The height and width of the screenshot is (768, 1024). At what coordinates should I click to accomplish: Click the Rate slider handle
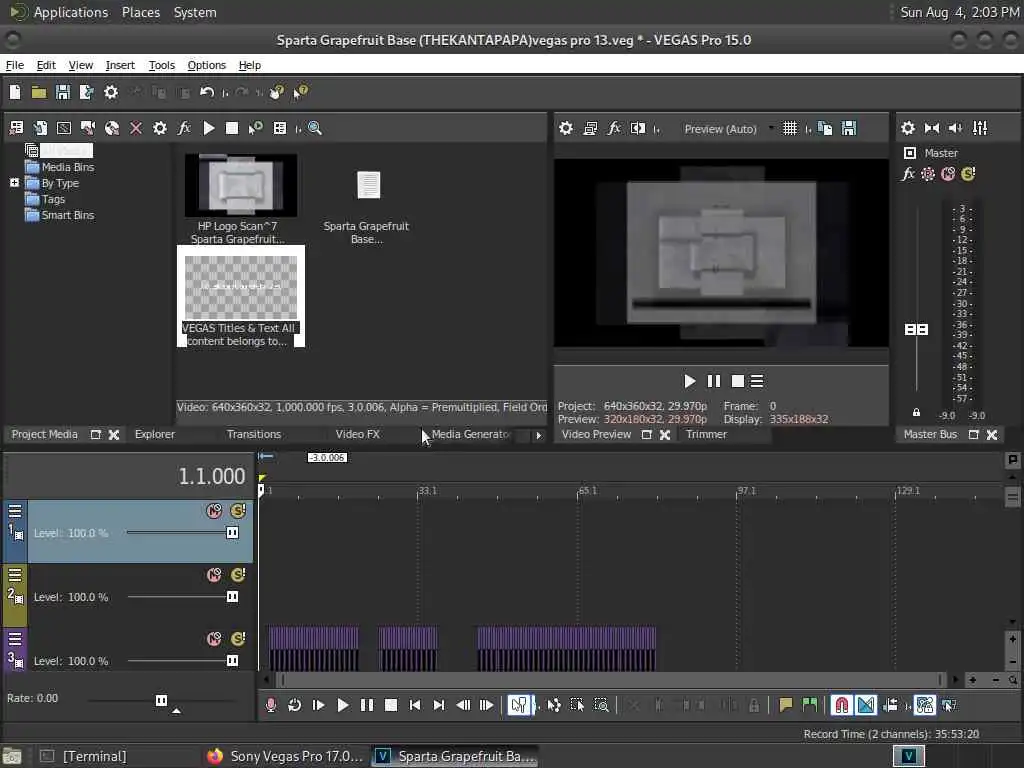[161, 701]
